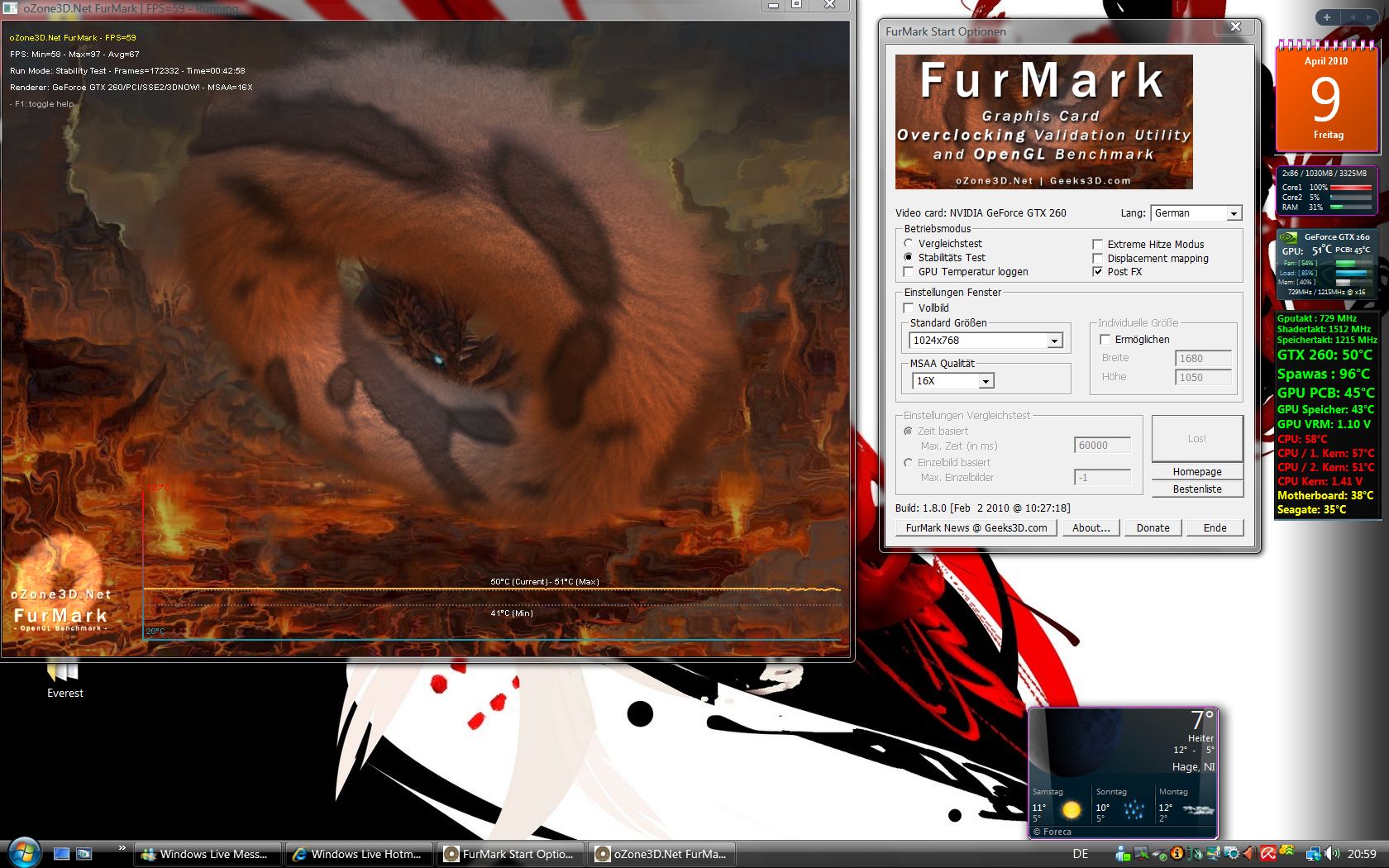The image size is (1389, 868).
Task: Click the rain icon for Sonntag forecast
Action: [x=1134, y=809]
